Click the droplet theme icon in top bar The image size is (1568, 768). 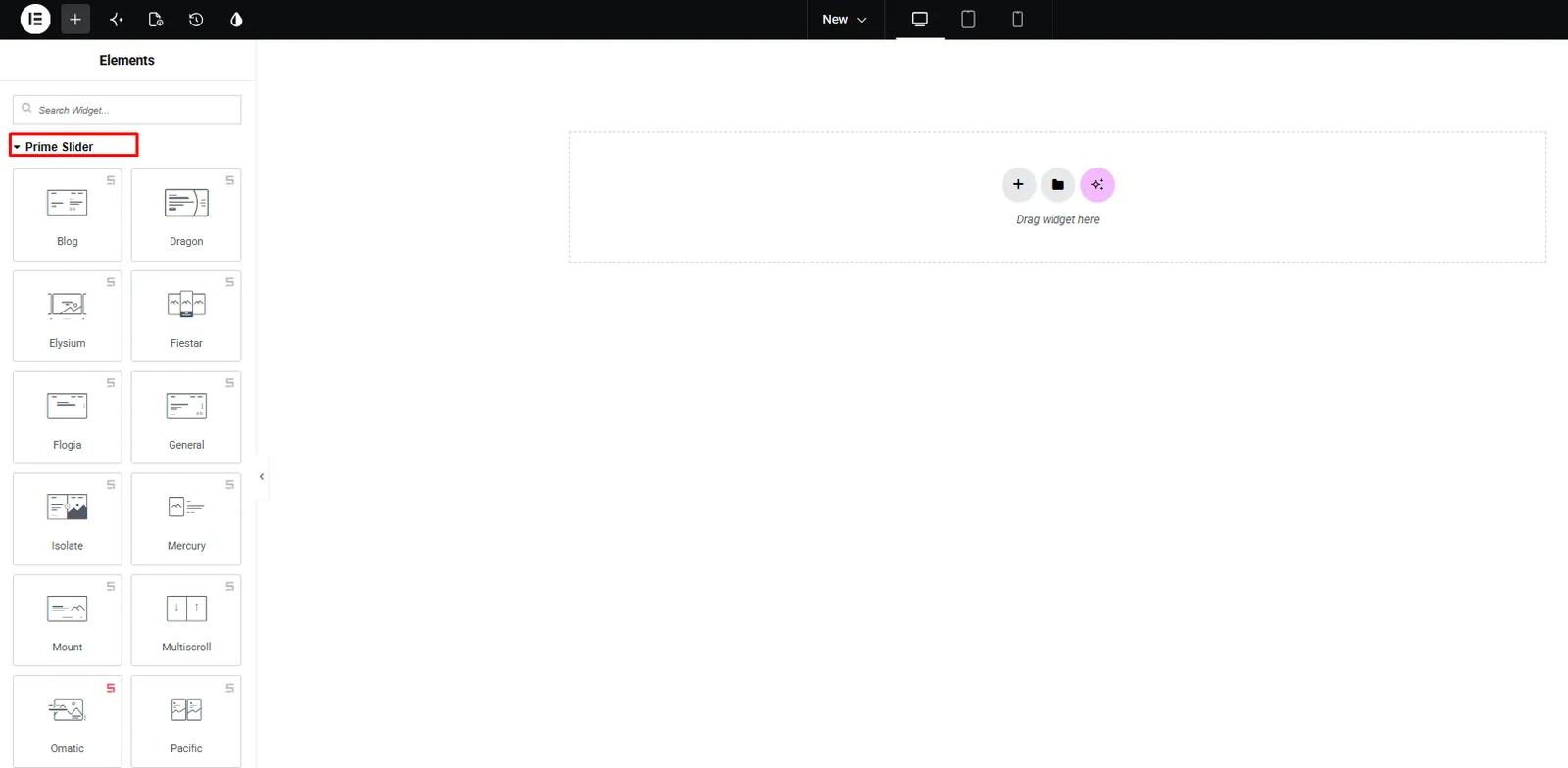coord(236,20)
